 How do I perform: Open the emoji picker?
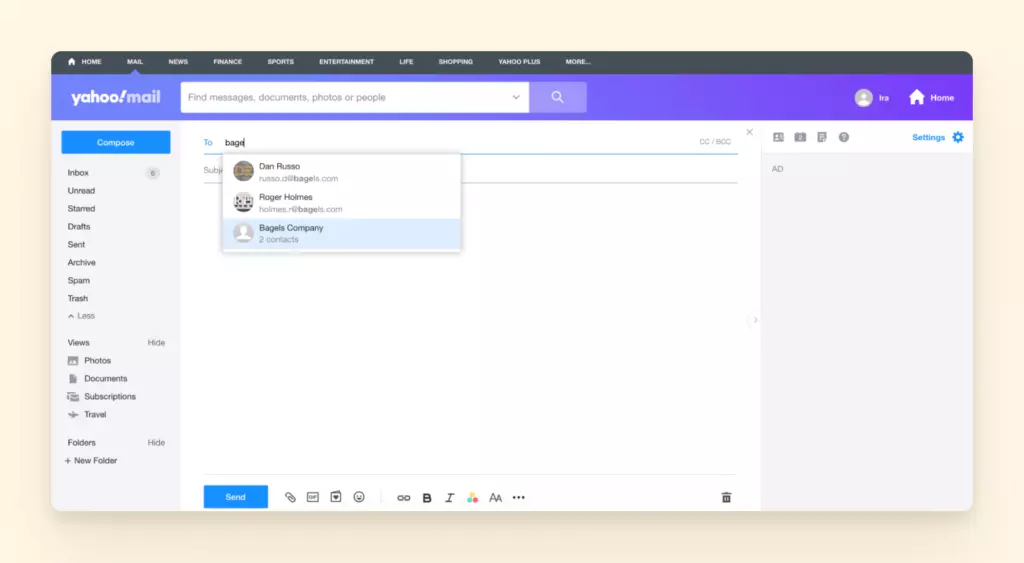coord(359,497)
